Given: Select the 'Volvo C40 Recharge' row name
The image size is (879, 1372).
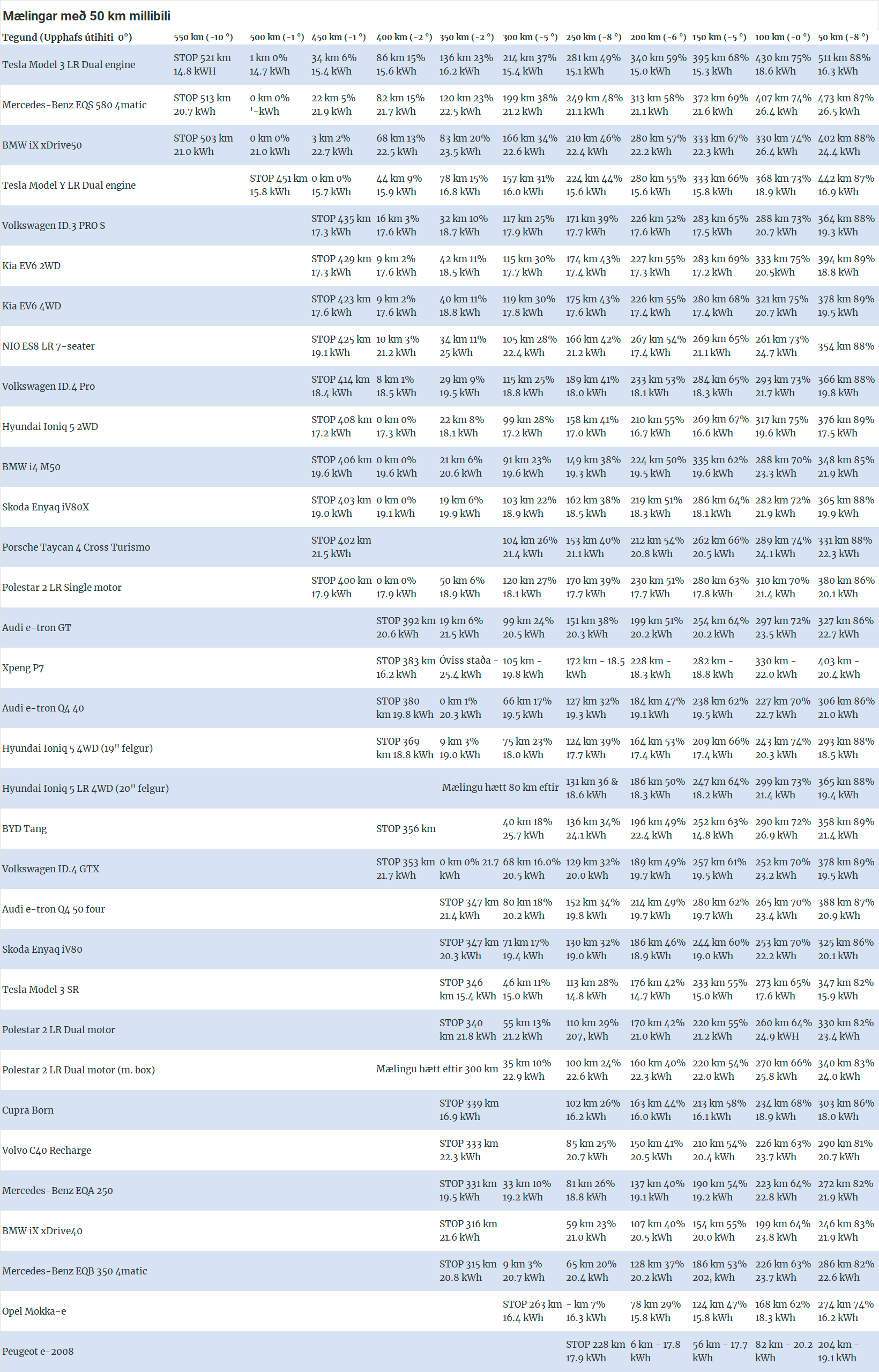Looking at the screenshot, I should 47,1151.
